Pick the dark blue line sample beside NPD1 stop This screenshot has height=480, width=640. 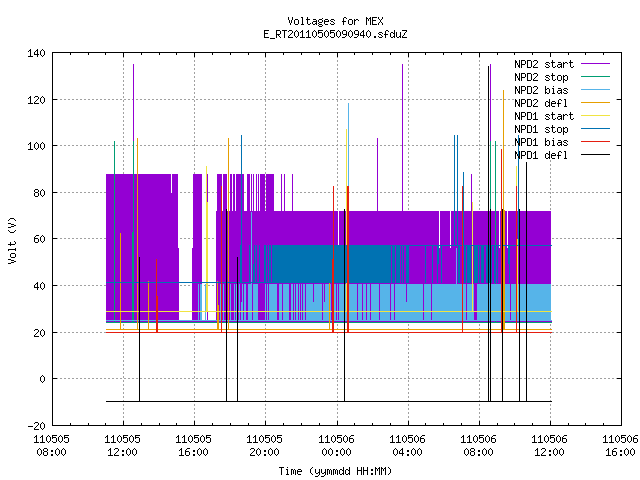coord(595,129)
